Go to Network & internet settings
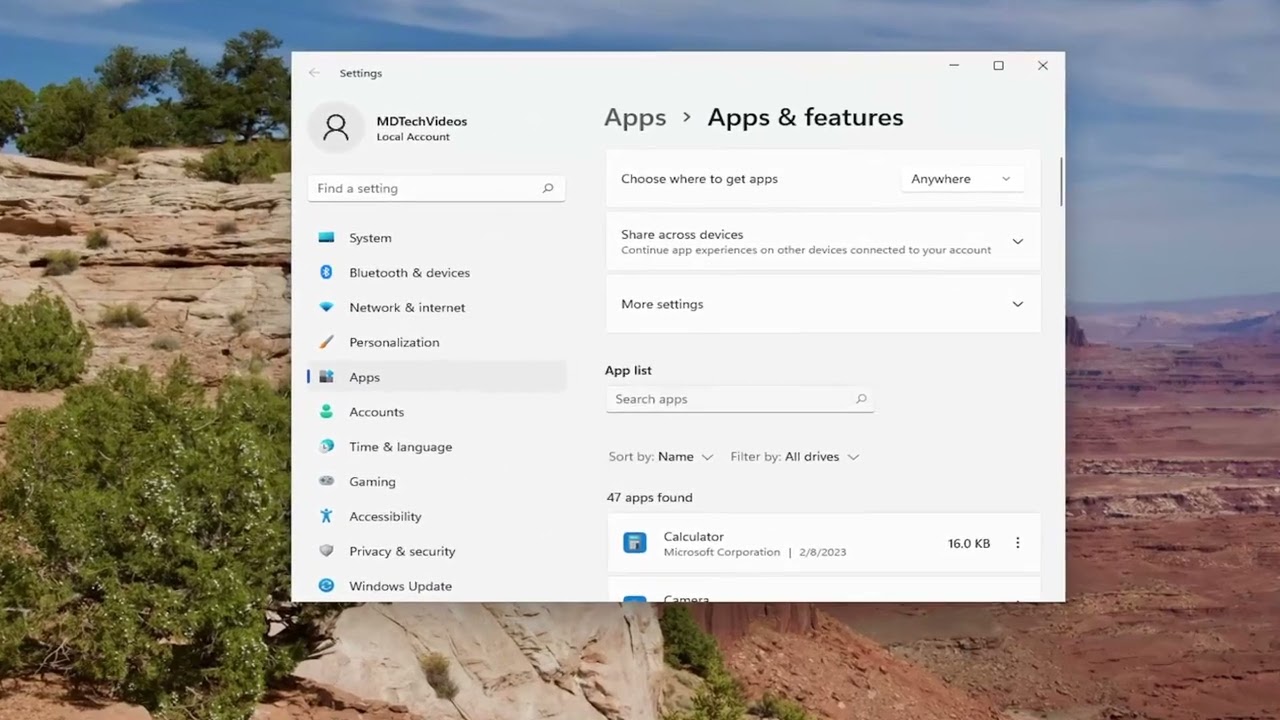 point(437,307)
